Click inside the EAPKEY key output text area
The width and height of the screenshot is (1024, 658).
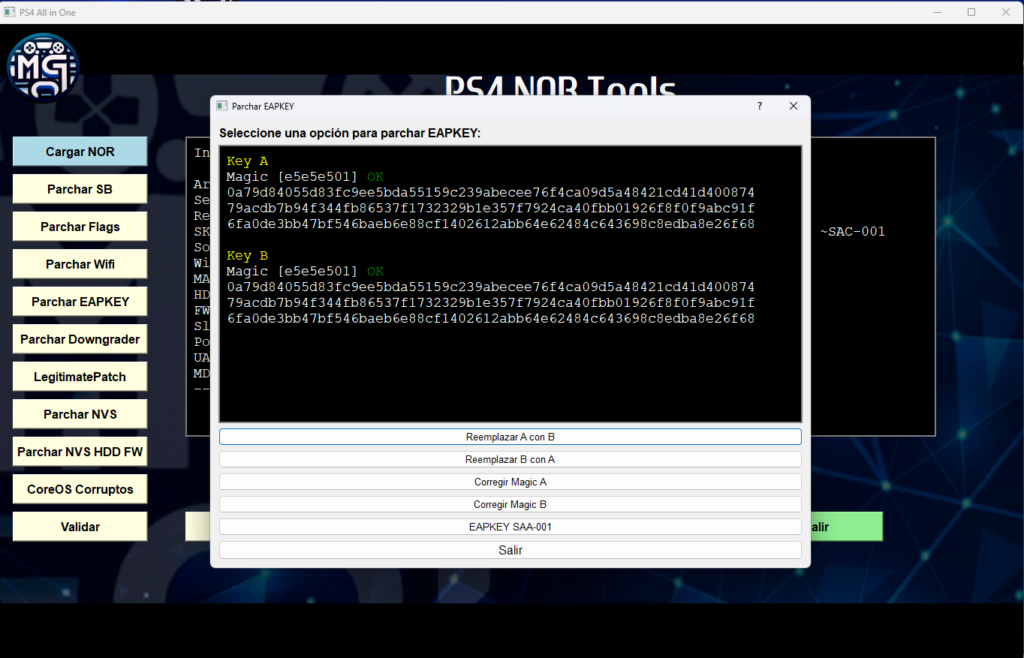[510, 370]
